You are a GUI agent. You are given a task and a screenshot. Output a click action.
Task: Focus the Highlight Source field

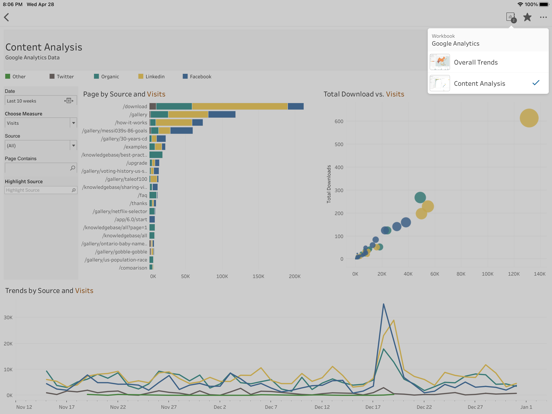tap(41, 190)
